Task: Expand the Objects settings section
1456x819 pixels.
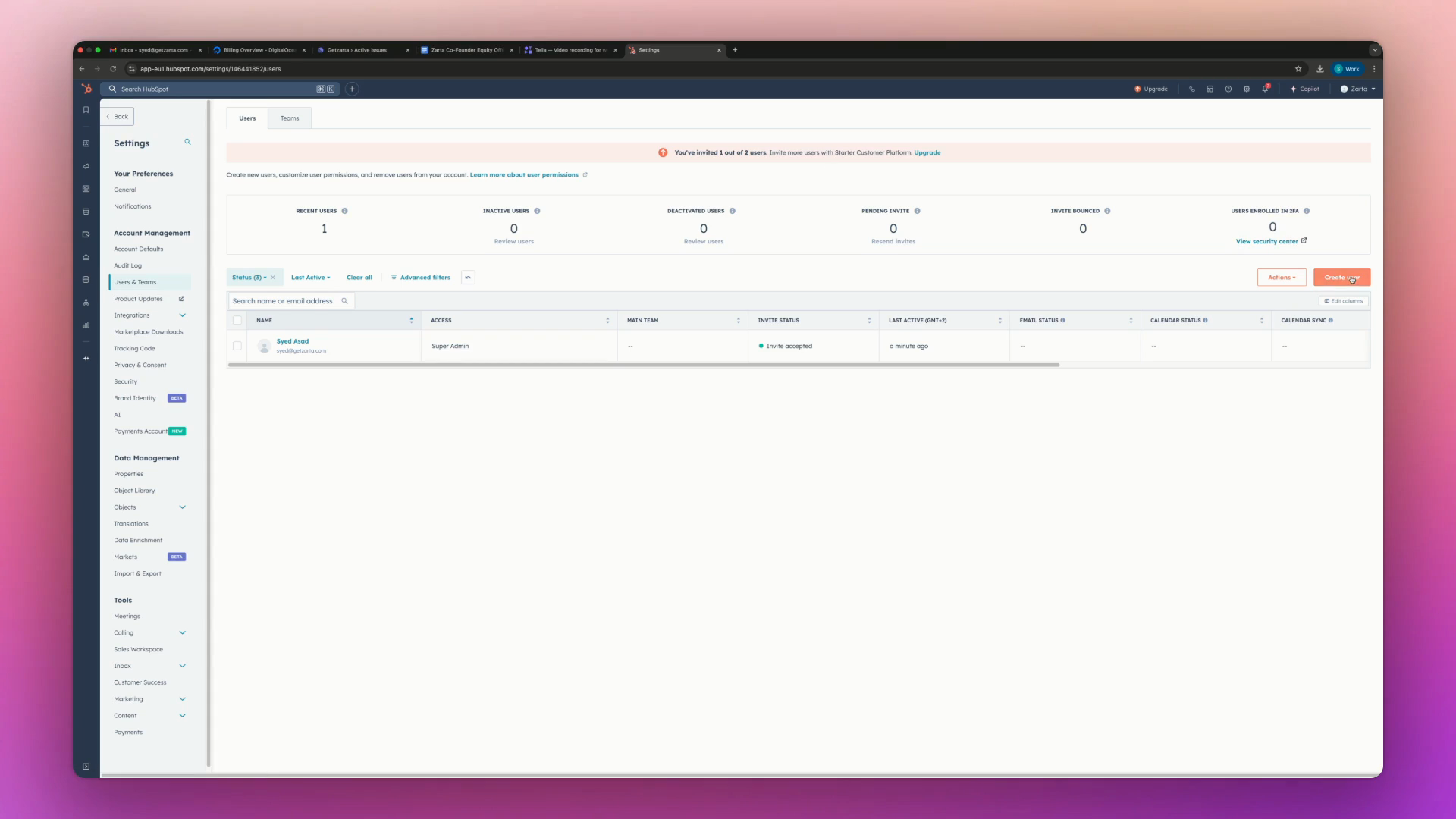Action: [182, 507]
